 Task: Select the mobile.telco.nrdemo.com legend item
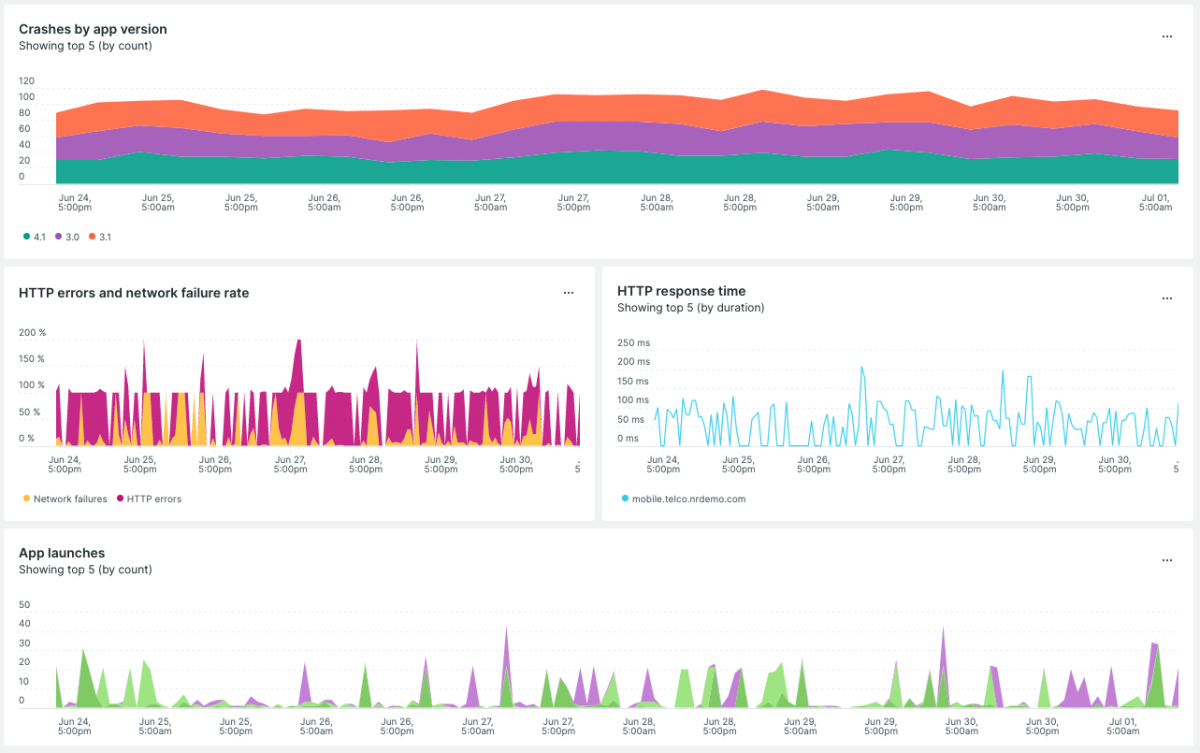tap(688, 498)
